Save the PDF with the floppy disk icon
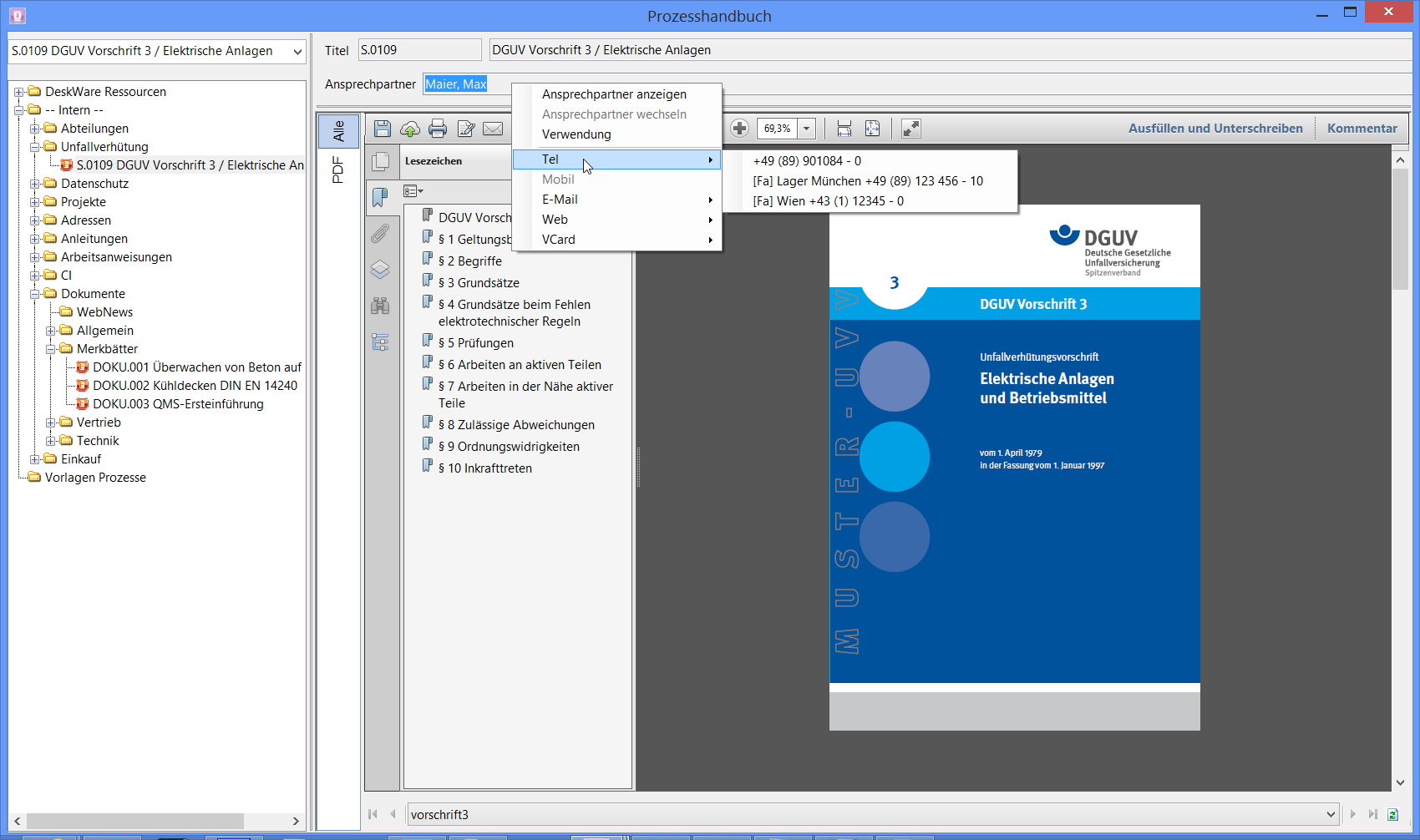The width and height of the screenshot is (1420, 840). point(383,129)
